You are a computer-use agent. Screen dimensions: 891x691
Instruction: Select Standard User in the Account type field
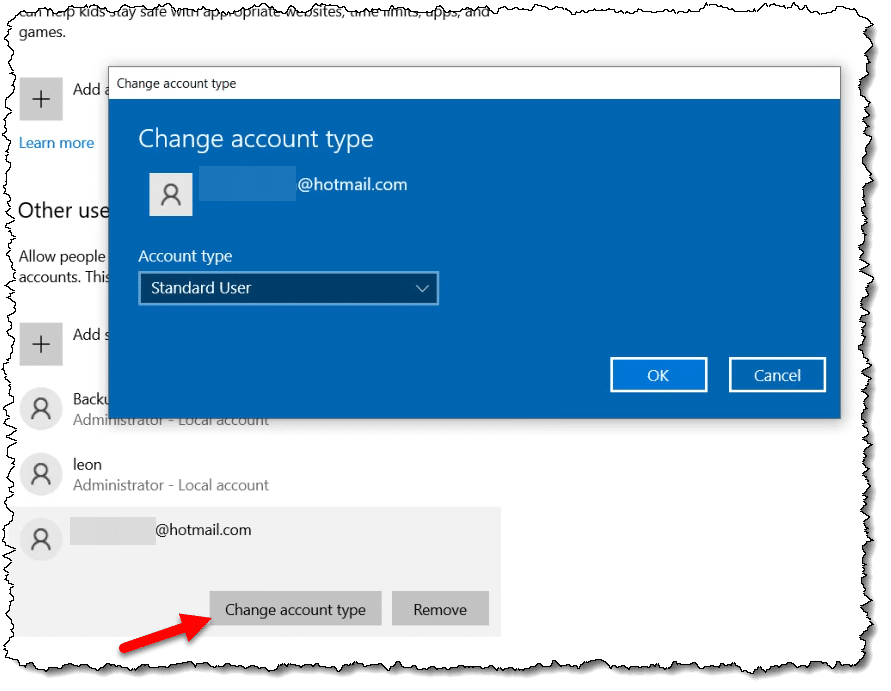288,288
